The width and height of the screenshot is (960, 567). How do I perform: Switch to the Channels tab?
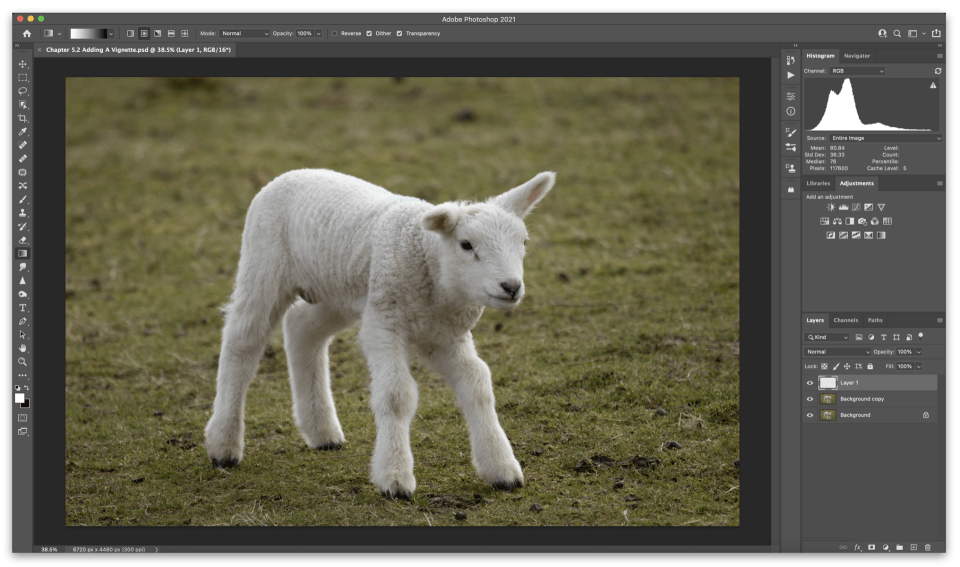[x=846, y=320]
